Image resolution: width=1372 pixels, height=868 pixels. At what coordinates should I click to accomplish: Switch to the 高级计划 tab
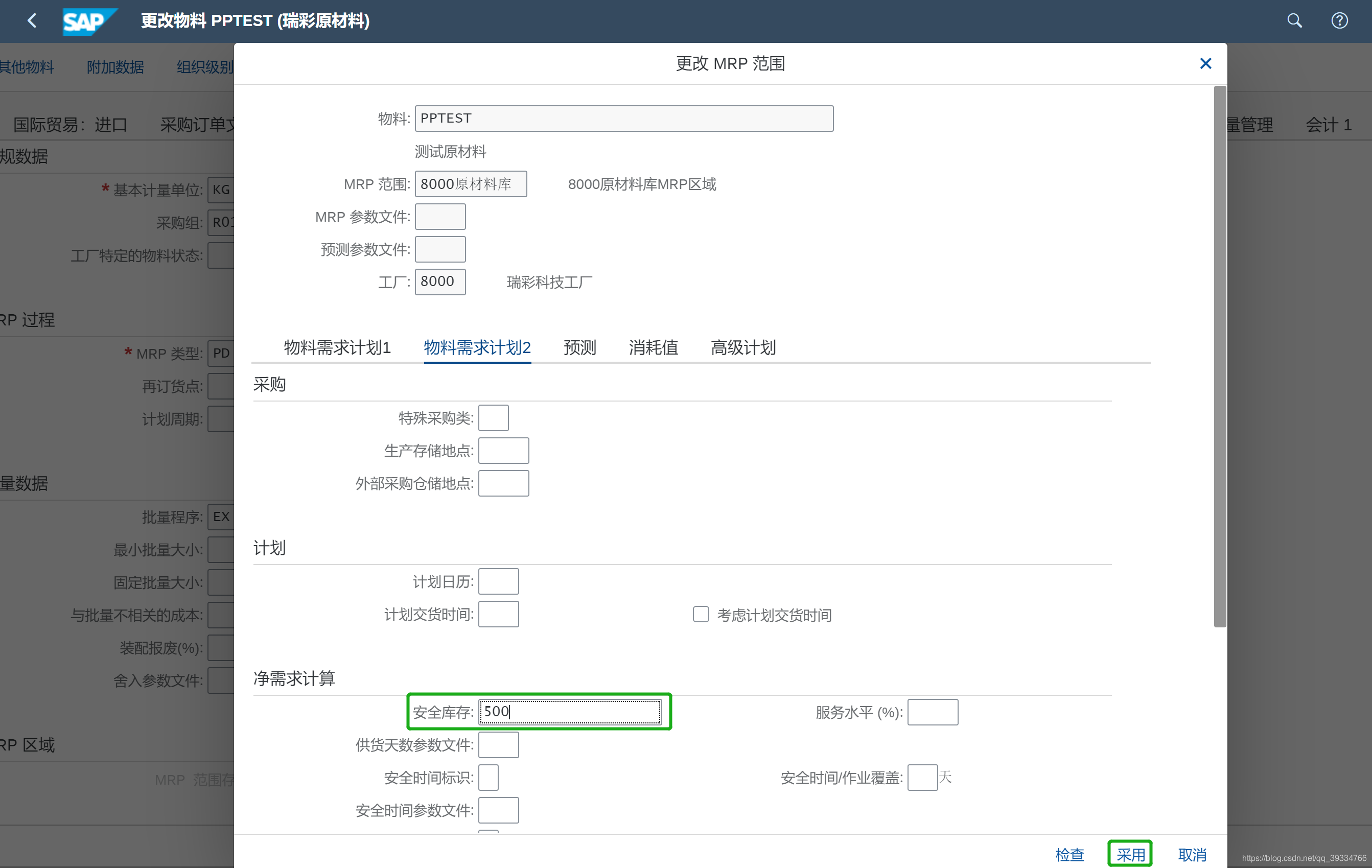(x=743, y=348)
